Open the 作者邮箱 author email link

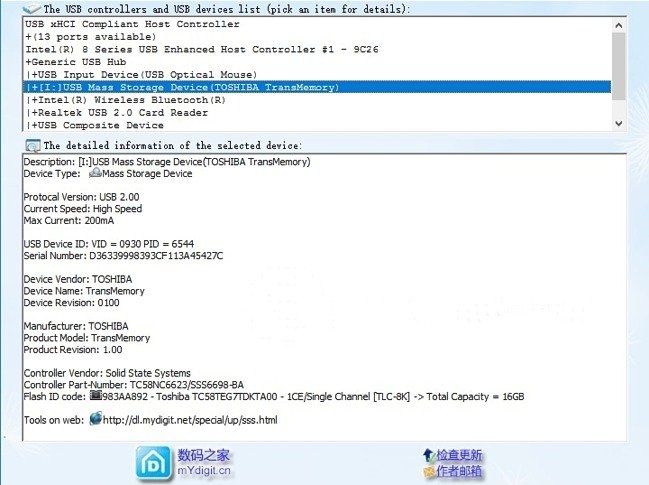click(x=459, y=471)
